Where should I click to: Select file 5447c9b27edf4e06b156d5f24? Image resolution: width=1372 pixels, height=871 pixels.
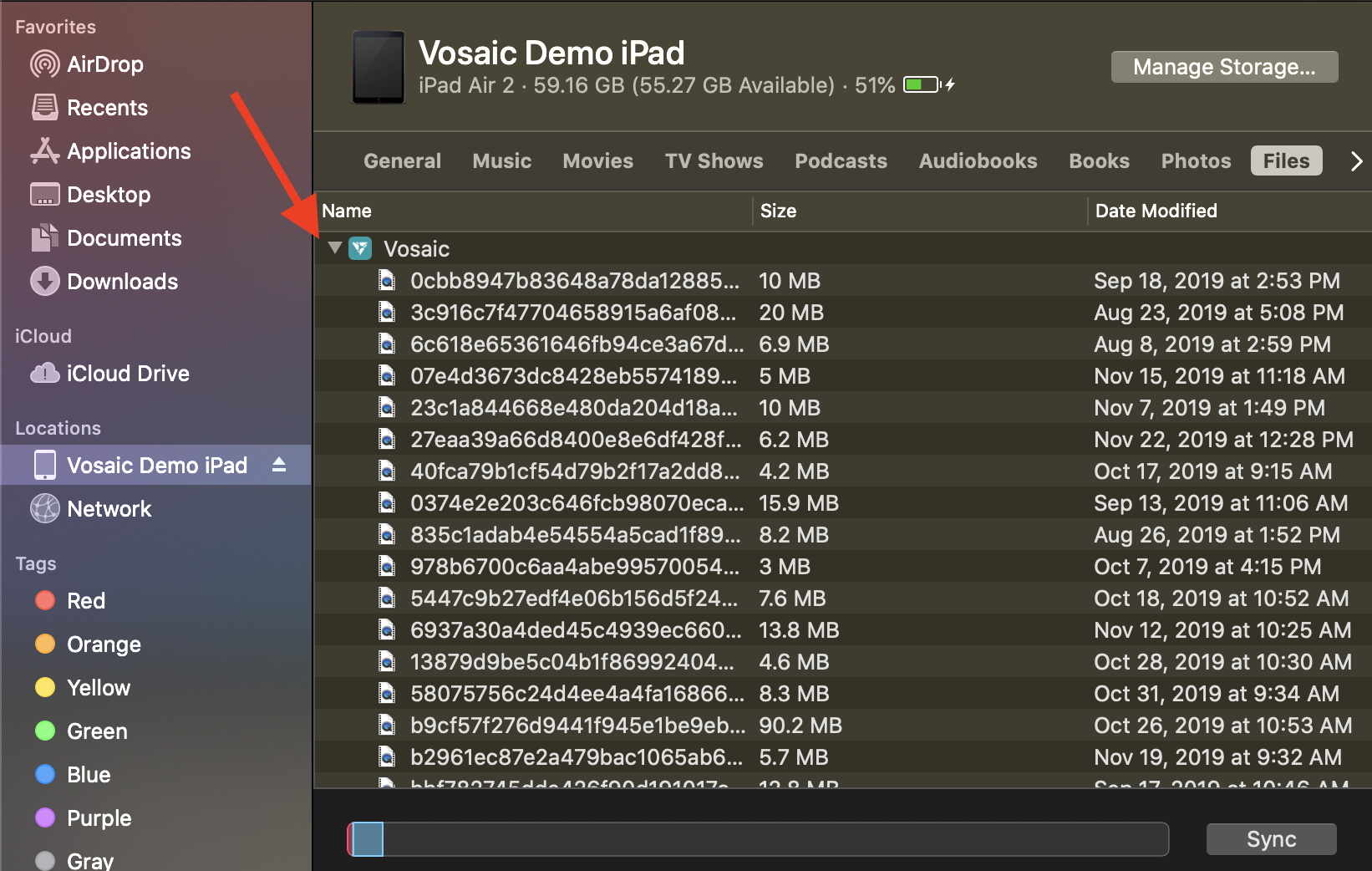coord(843,598)
